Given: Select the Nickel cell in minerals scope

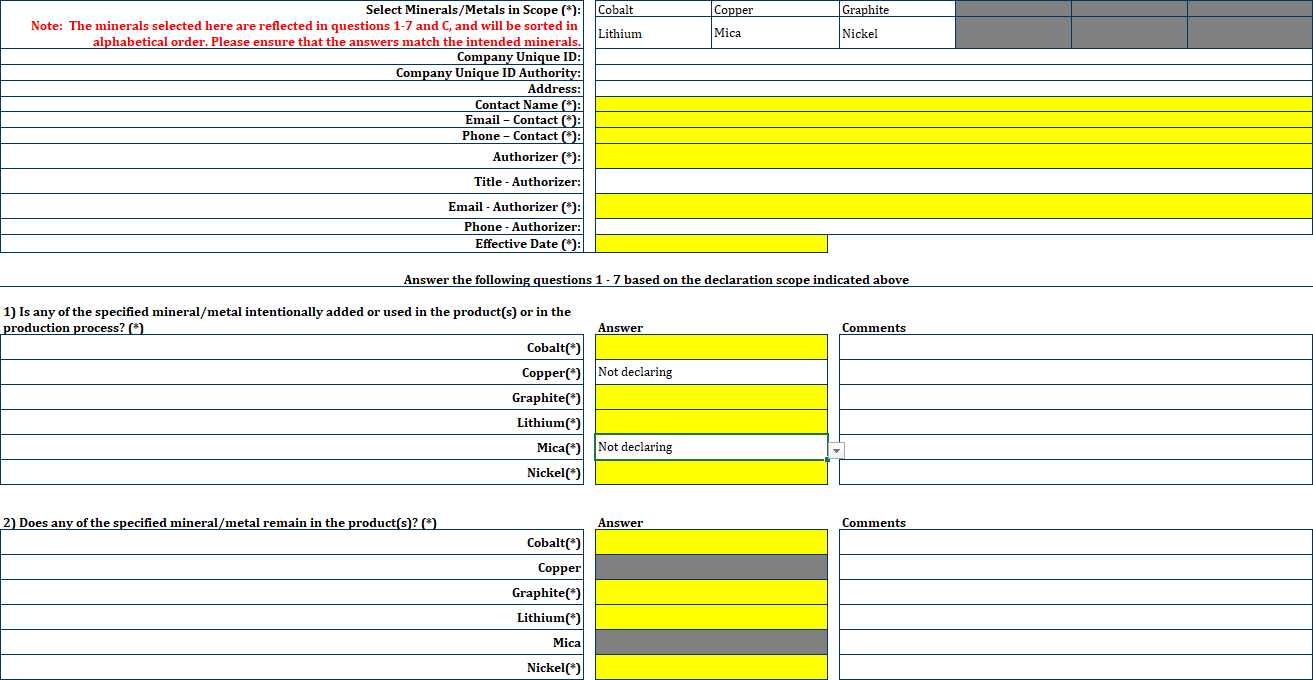Looking at the screenshot, I should (897, 33).
